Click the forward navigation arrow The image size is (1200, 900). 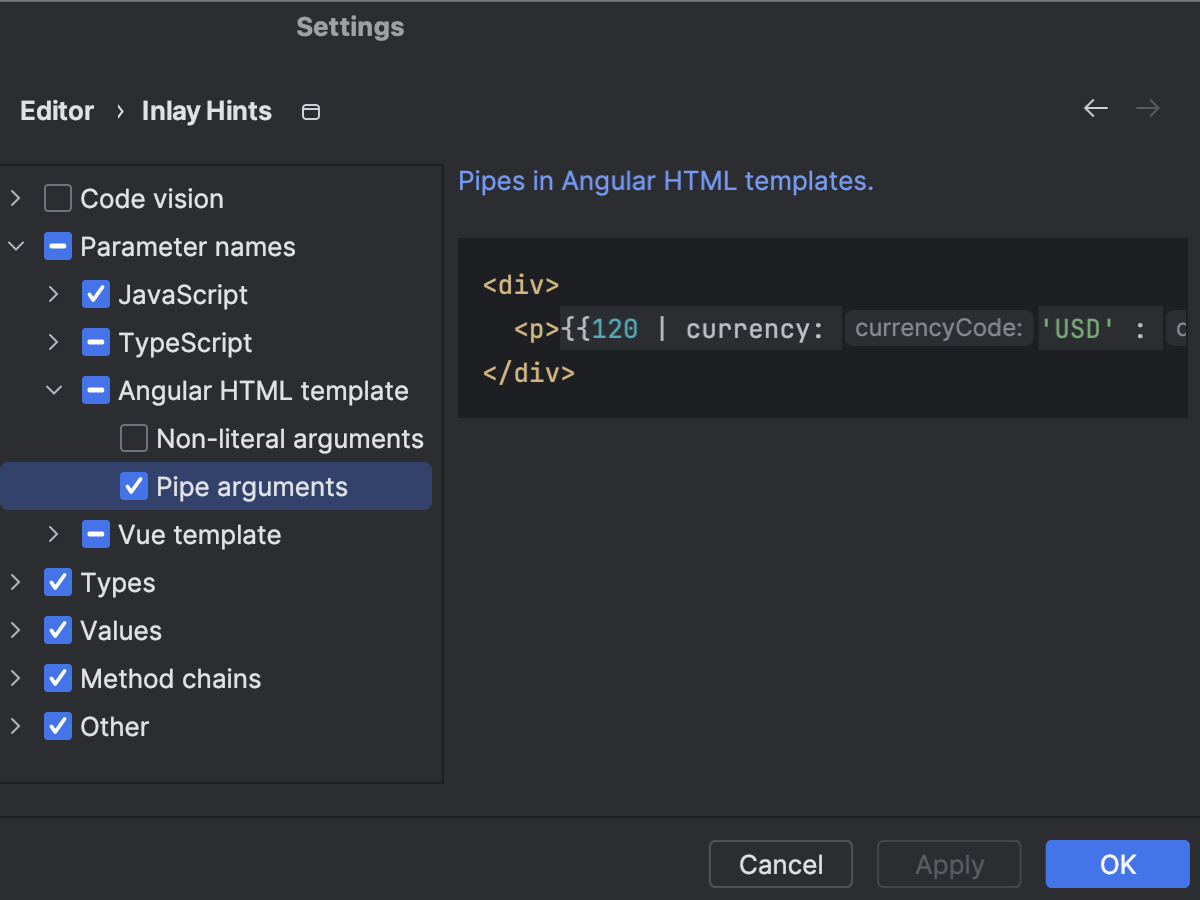click(1147, 108)
